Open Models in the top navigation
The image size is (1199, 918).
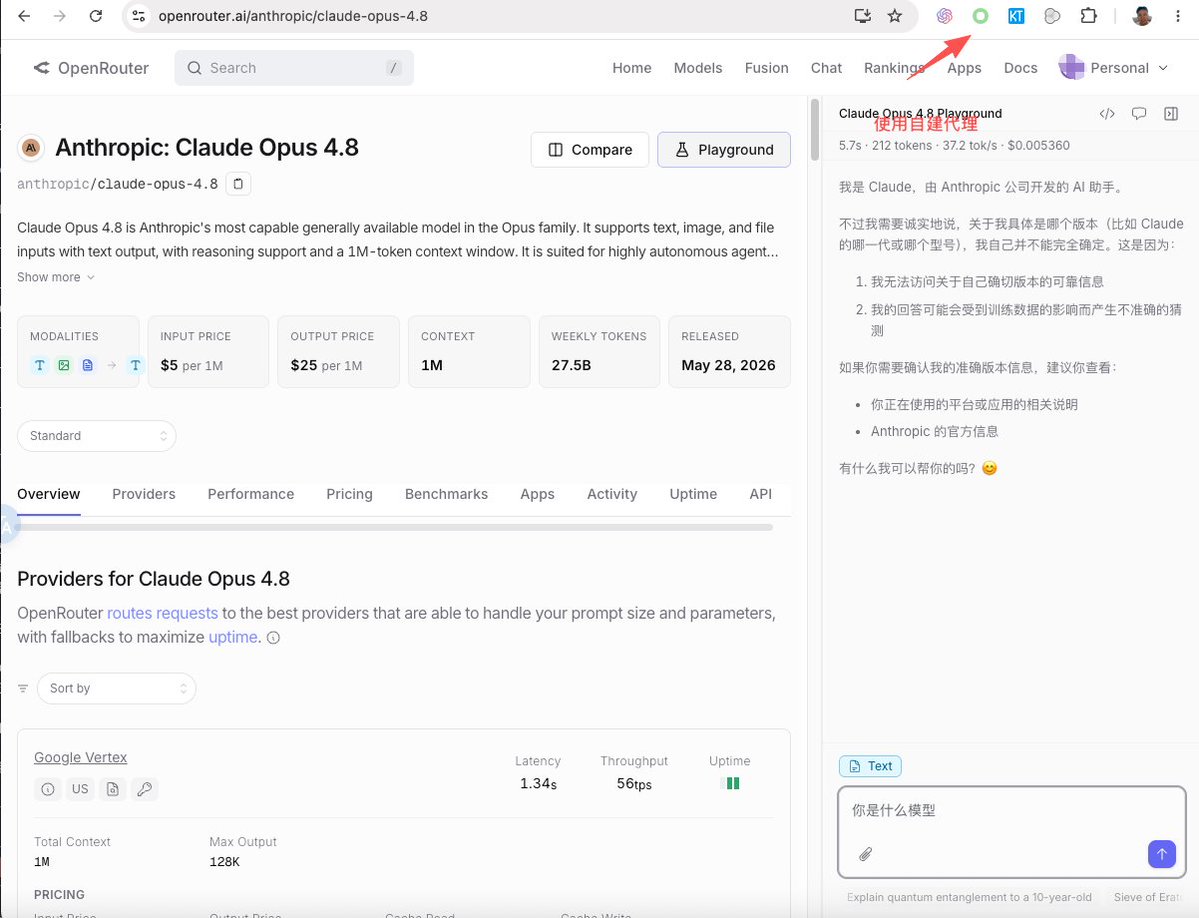point(698,68)
